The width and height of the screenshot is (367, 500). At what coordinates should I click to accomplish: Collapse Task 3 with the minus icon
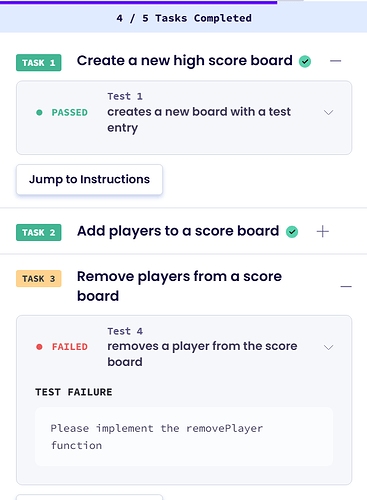346,286
